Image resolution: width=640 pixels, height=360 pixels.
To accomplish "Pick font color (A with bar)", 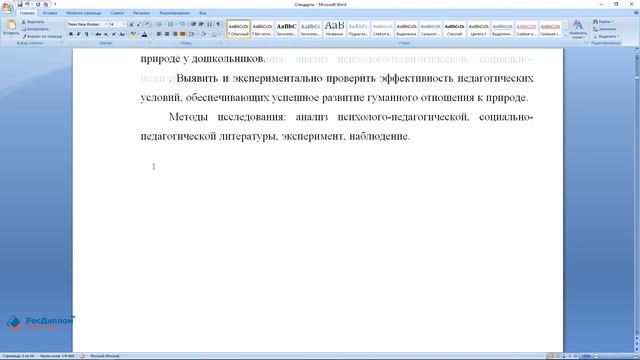I will 144,34.
